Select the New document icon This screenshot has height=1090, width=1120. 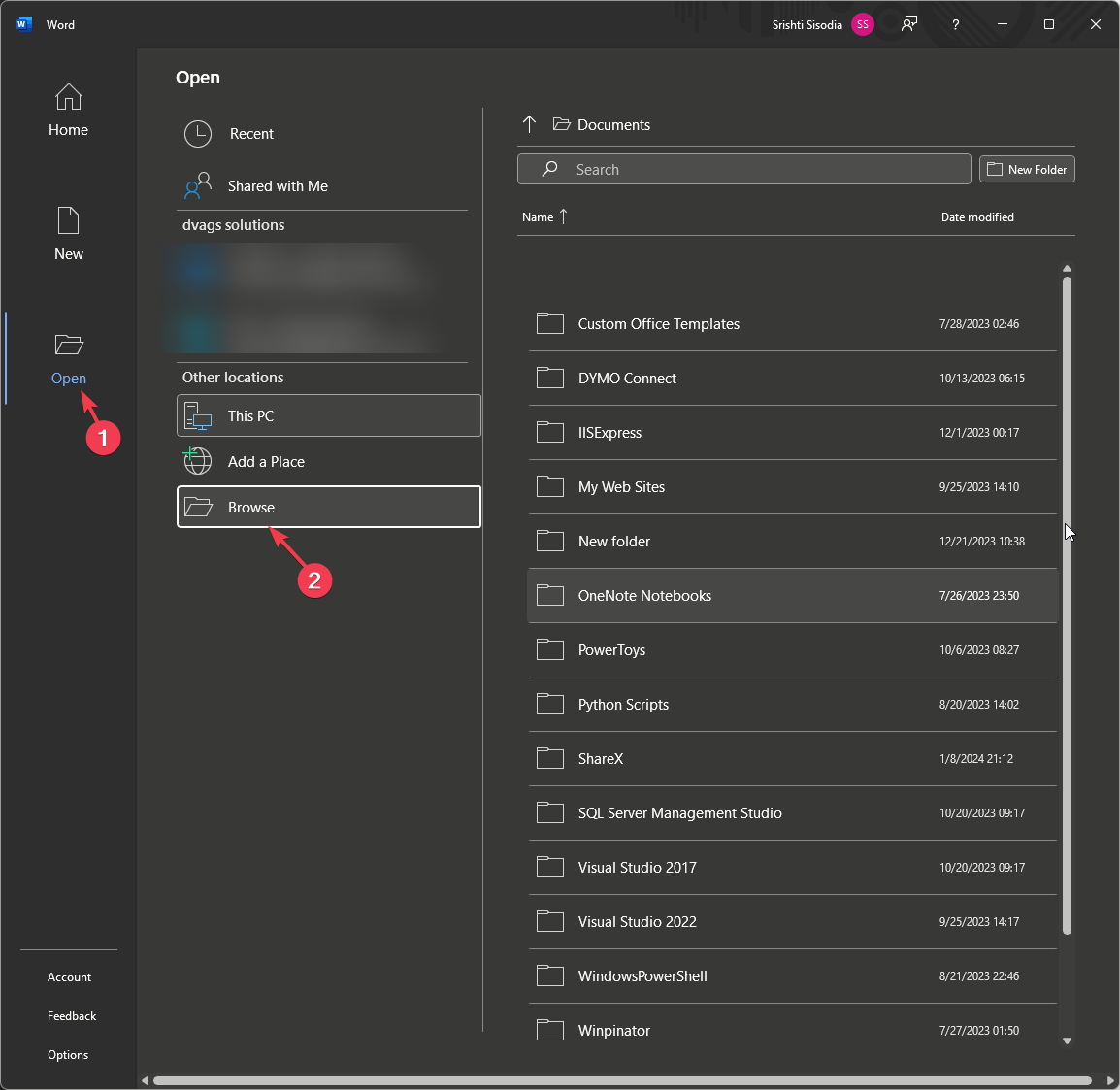pos(69,220)
